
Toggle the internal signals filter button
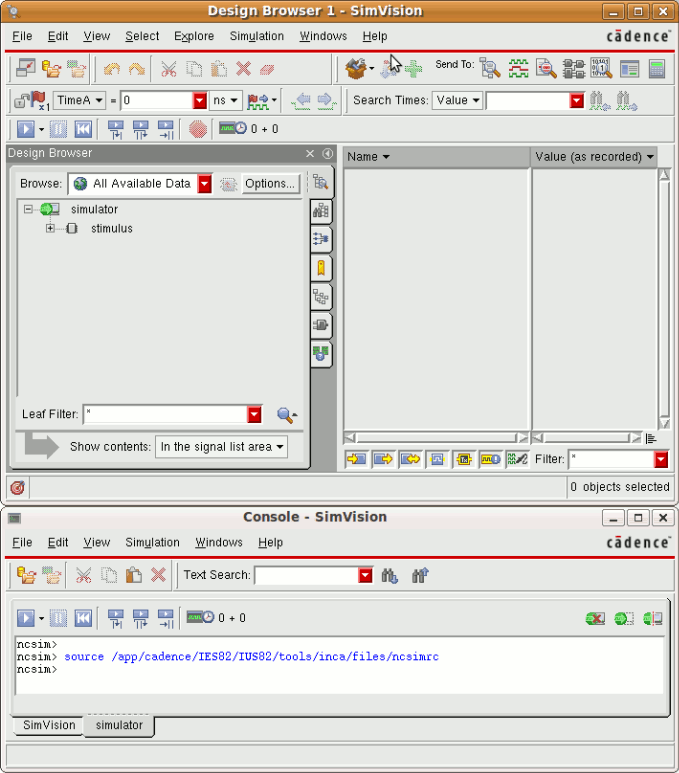tap(437, 459)
